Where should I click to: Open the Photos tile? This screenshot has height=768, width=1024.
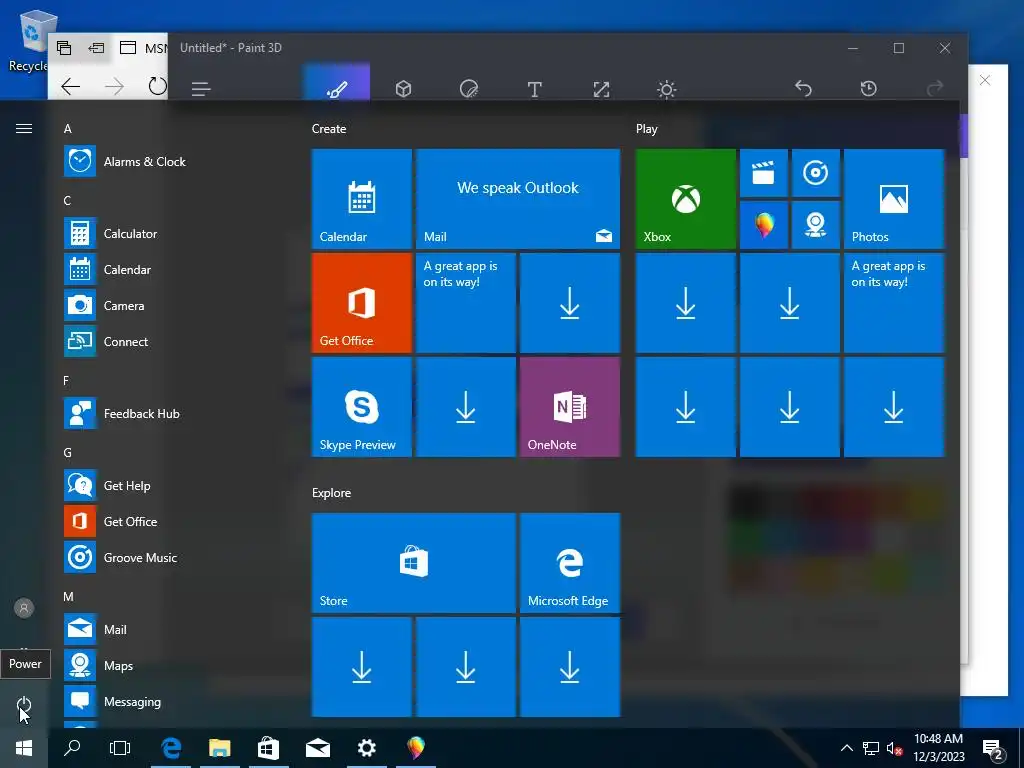click(894, 199)
